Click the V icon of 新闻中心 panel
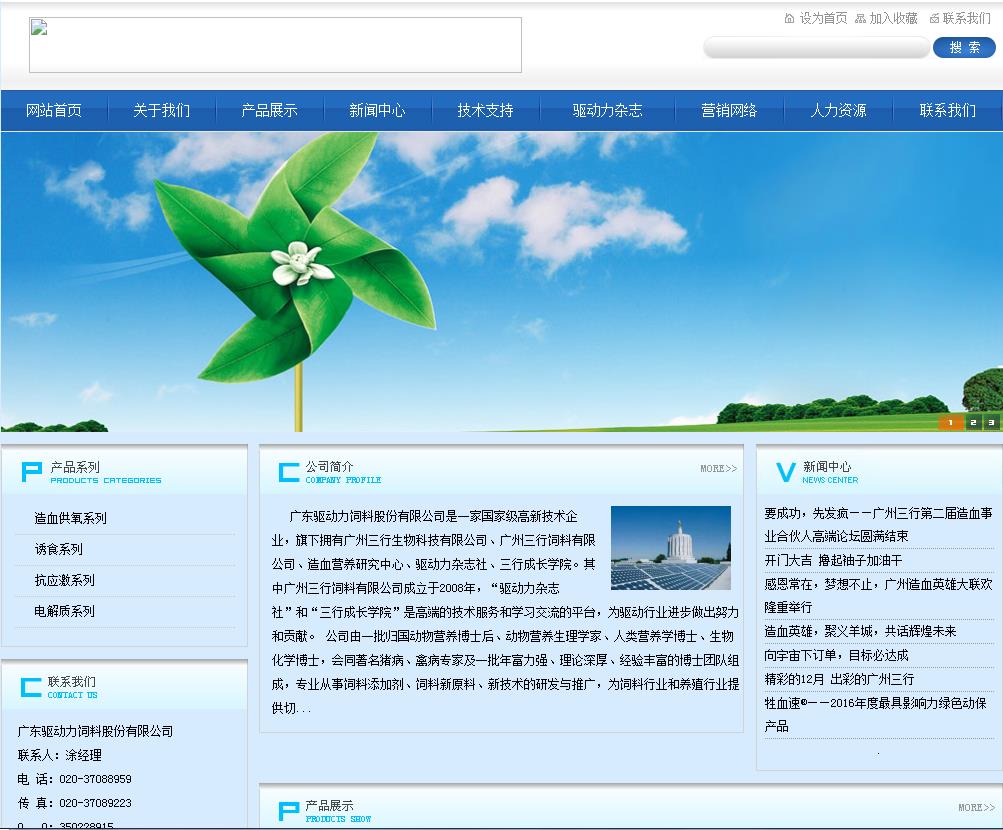The height and width of the screenshot is (830, 1003). coord(786,472)
